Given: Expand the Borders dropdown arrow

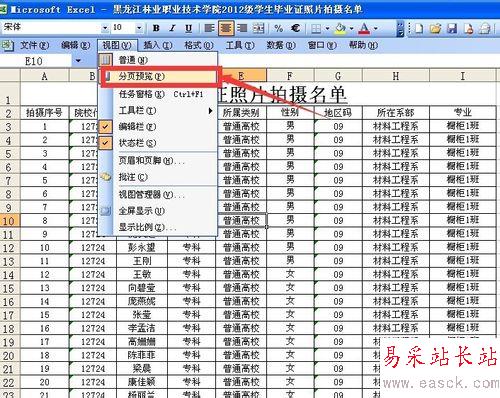Looking at the screenshot, I should pos(327,29).
